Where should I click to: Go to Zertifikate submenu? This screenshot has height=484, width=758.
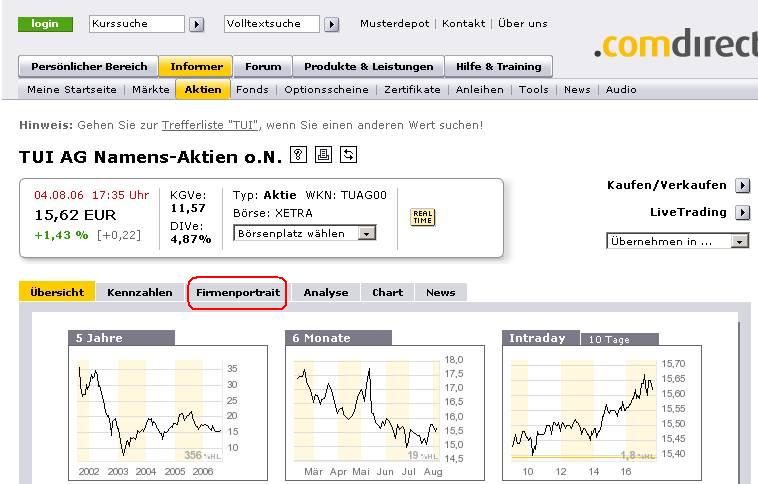pyautogui.click(x=412, y=89)
